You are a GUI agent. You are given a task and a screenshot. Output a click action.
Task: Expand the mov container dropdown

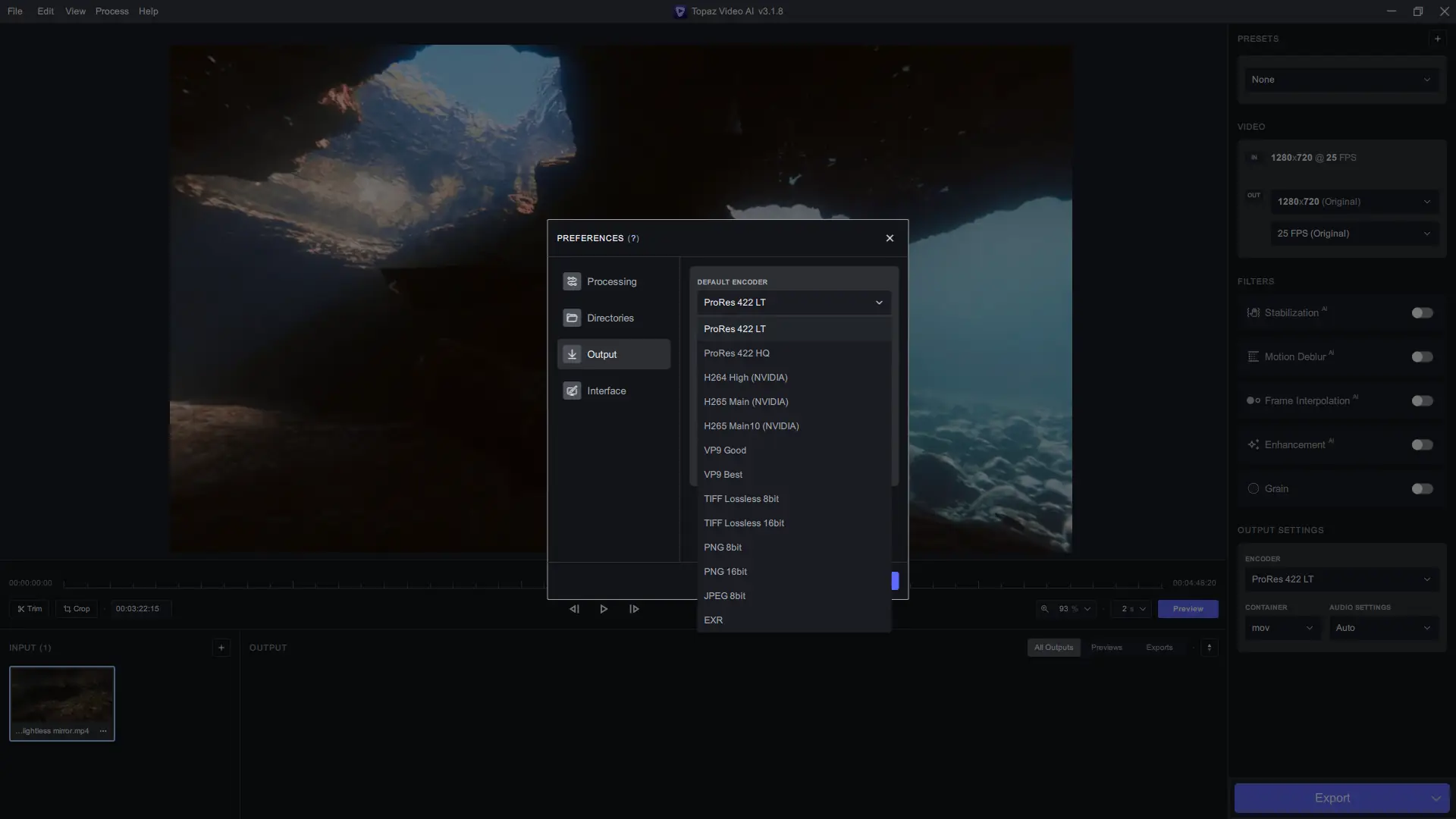coord(1282,628)
